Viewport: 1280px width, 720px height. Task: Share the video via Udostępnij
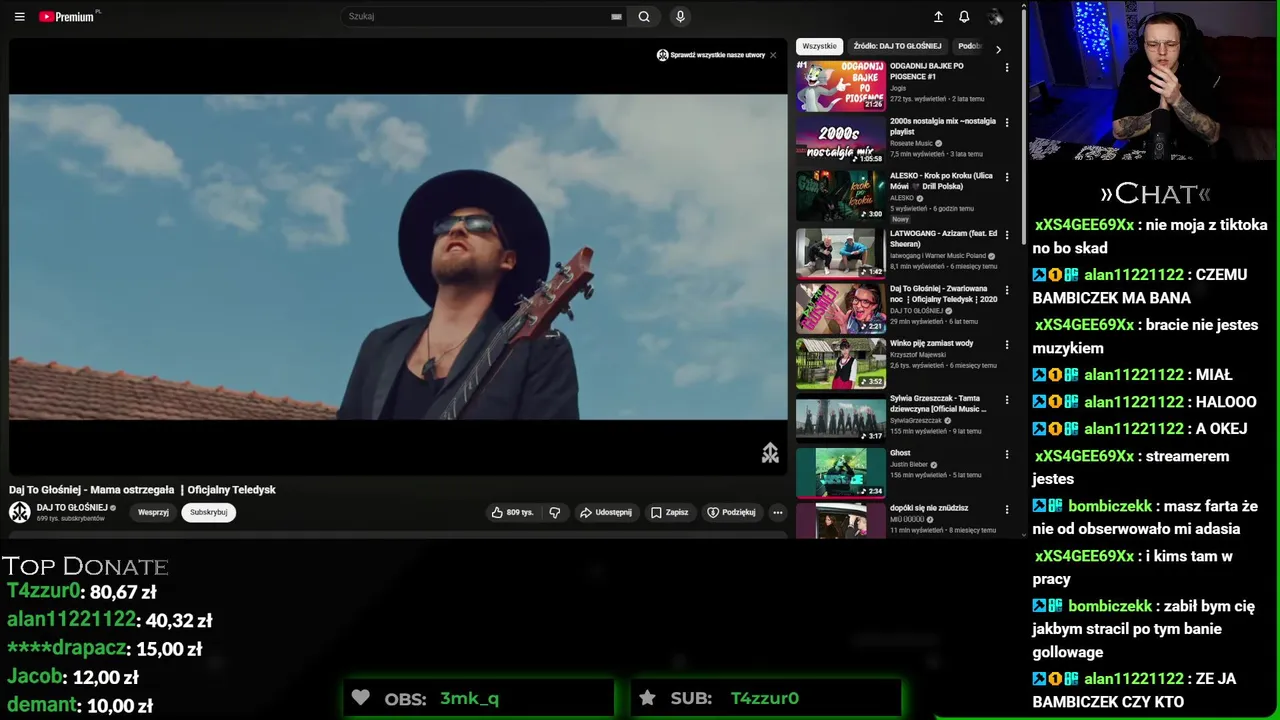606,512
